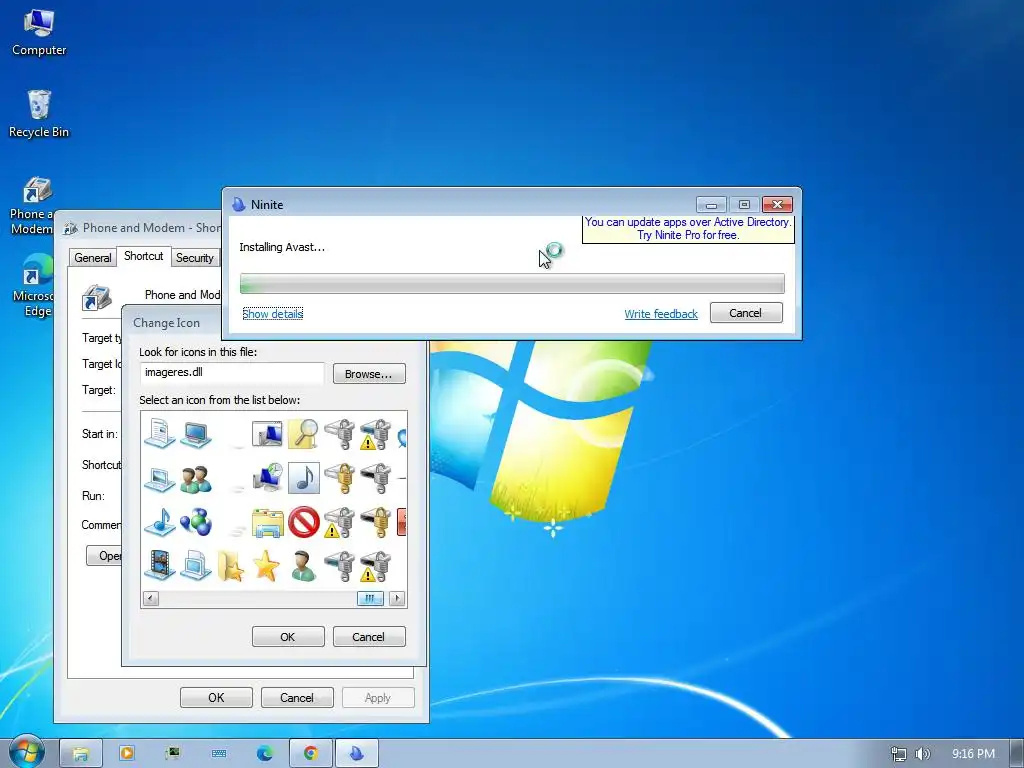This screenshot has height=768, width=1024.
Task: Open the On-Screen Keyboard taskbar icon
Action: pos(219,754)
